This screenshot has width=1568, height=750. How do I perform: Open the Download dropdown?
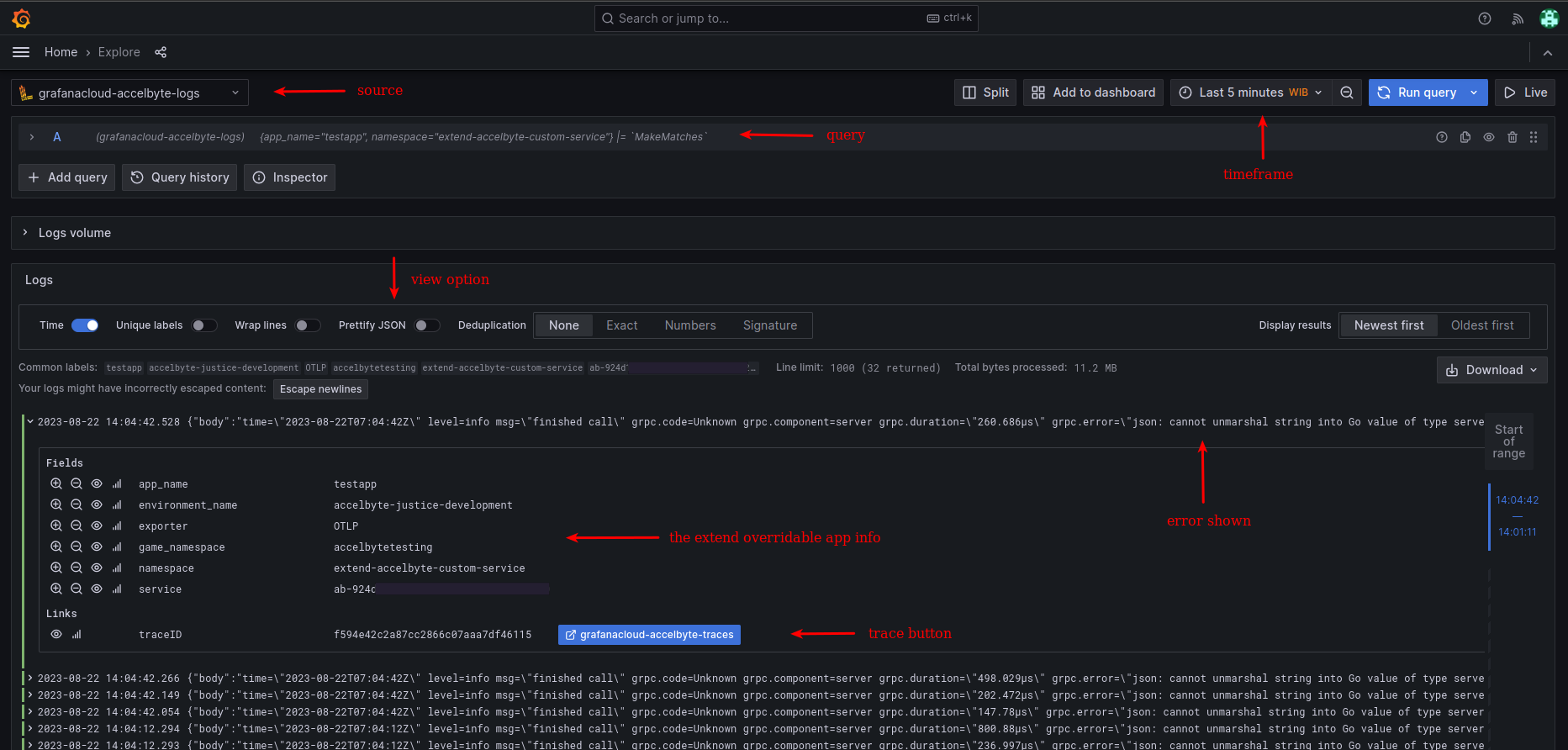1491,370
